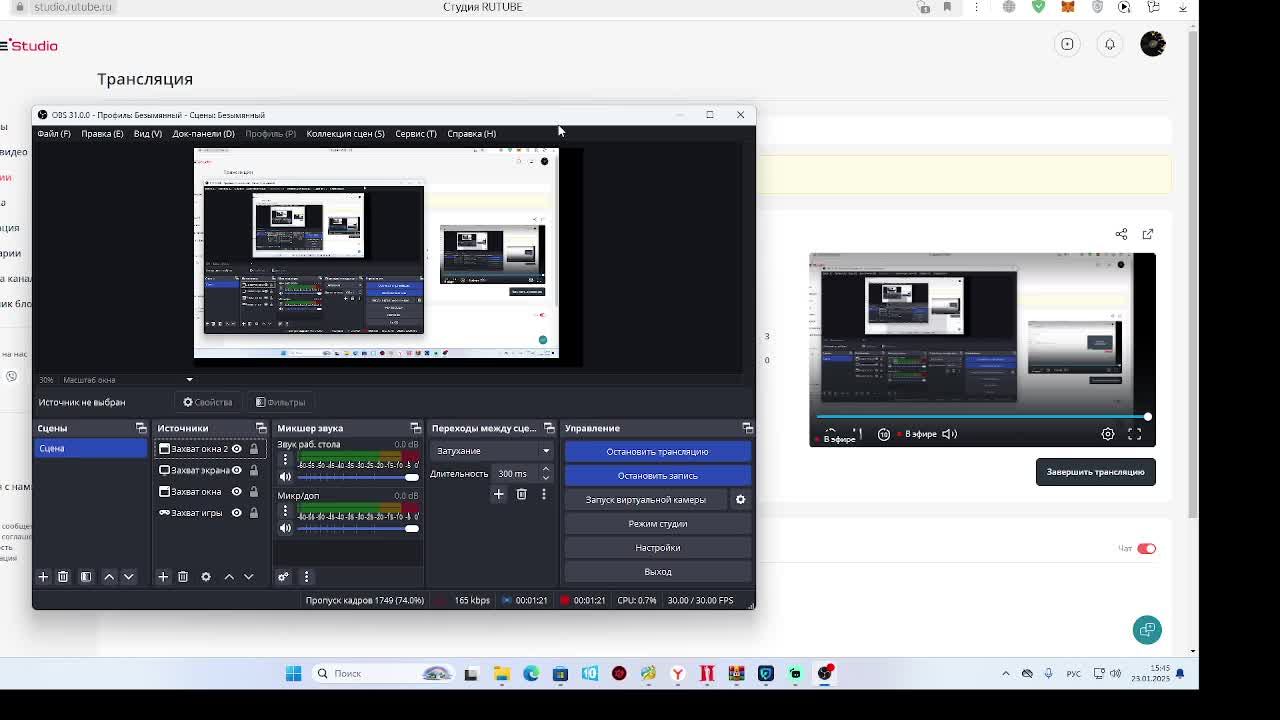1280x720 pixels.
Task: Remove selected source with trash icon
Action: click(x=183, y=577)
